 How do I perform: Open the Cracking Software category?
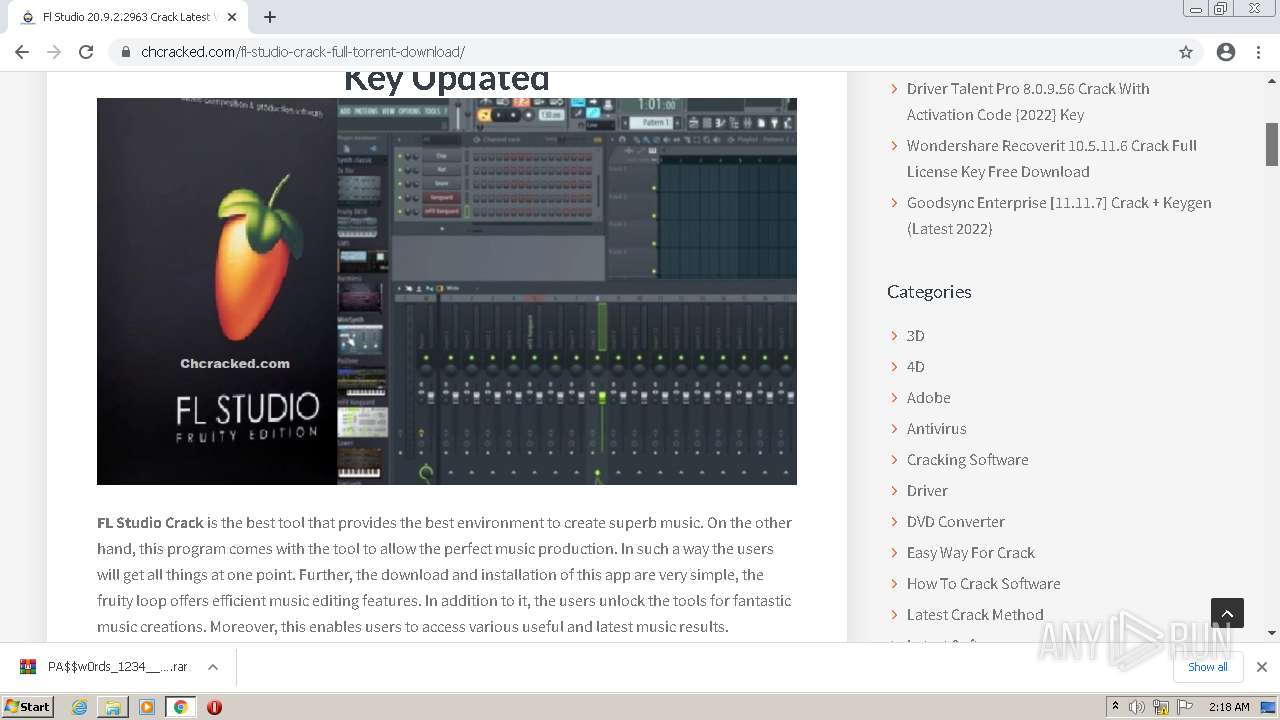[967, 460]
